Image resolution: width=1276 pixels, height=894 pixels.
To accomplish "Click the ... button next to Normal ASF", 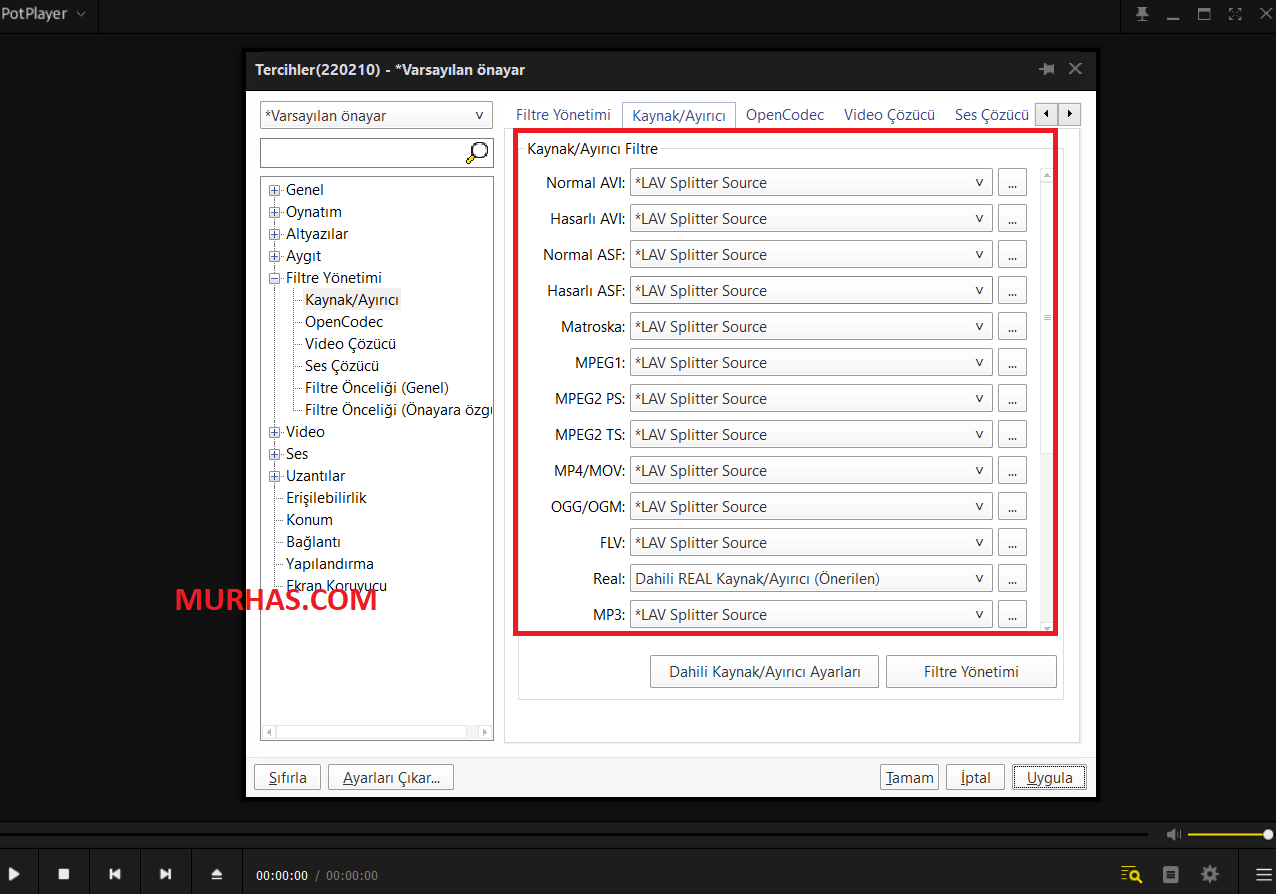I will coord(1012,255).
